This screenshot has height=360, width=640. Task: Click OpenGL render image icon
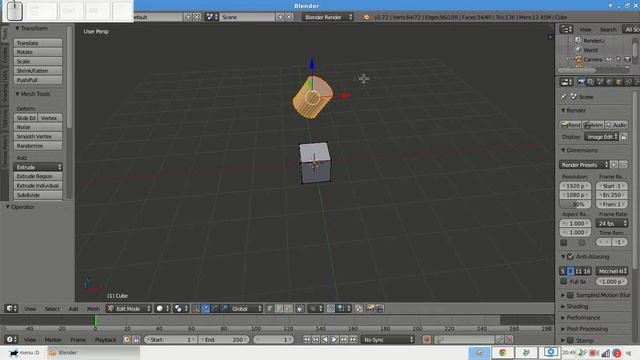(370, 309)
